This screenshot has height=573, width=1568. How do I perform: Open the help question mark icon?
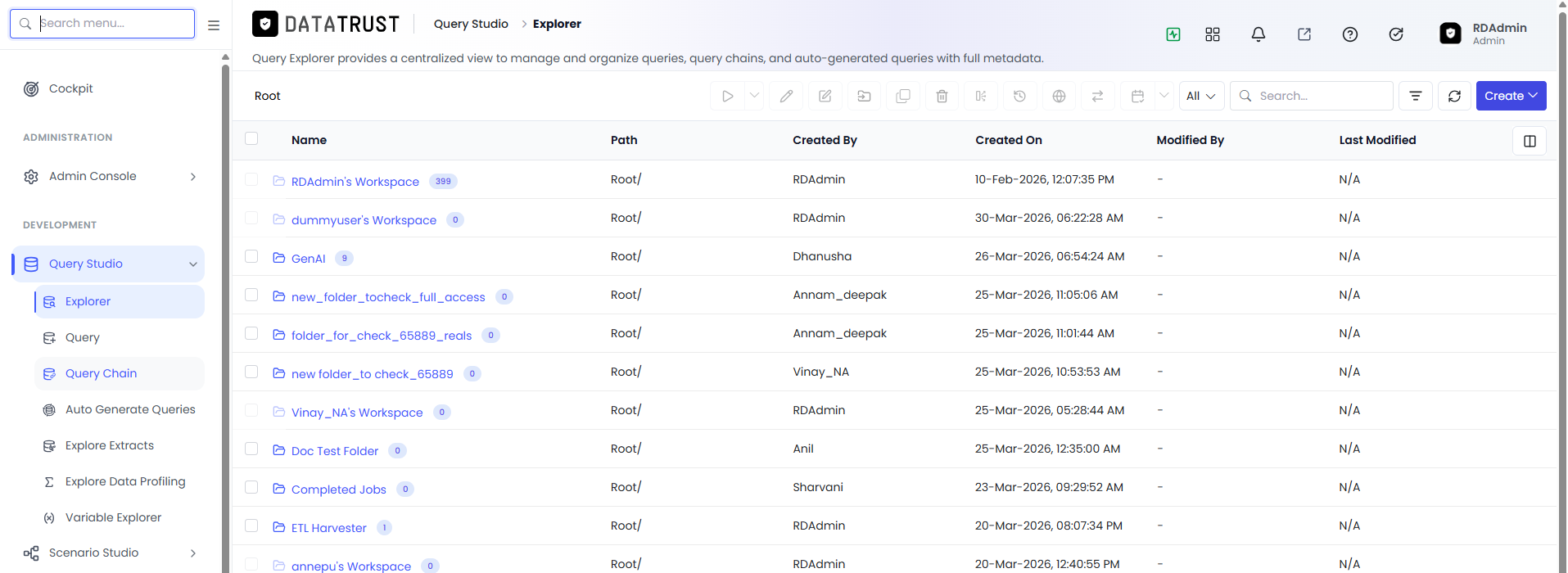click(1350, 34)
